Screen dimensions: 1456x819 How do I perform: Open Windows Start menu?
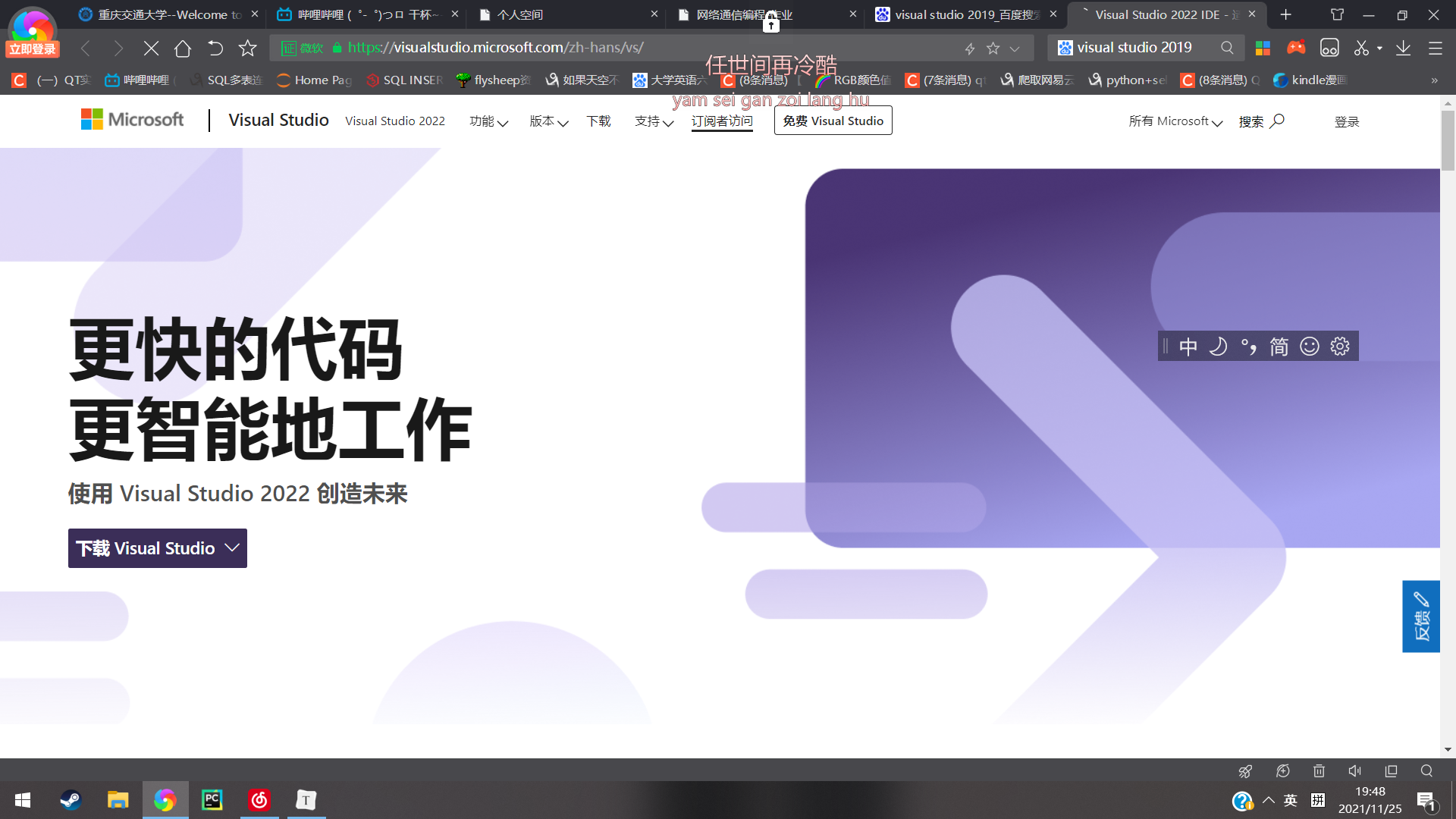pos(23,800)
